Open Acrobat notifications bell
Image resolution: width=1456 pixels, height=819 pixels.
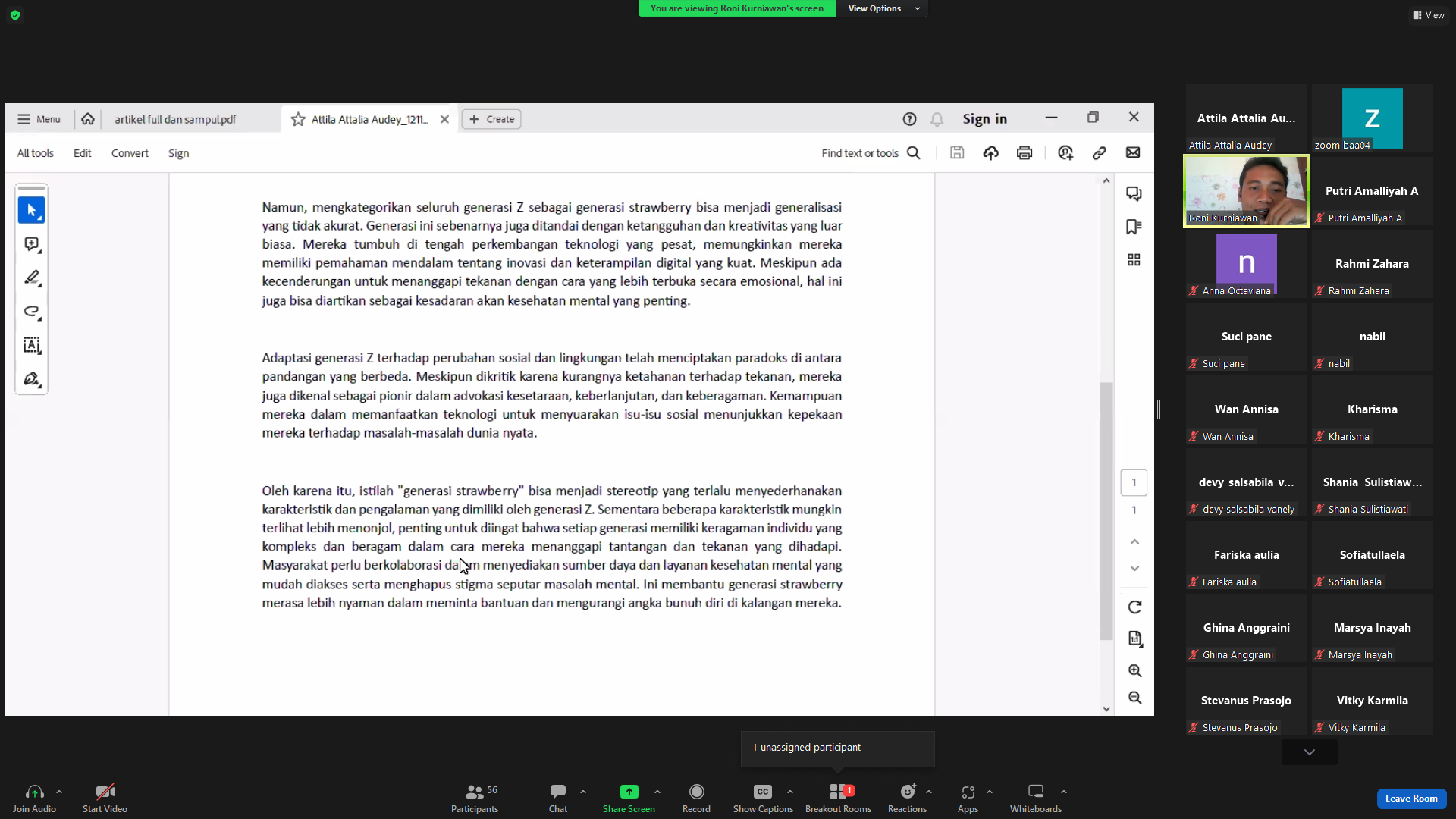click(x=937, y=119)
